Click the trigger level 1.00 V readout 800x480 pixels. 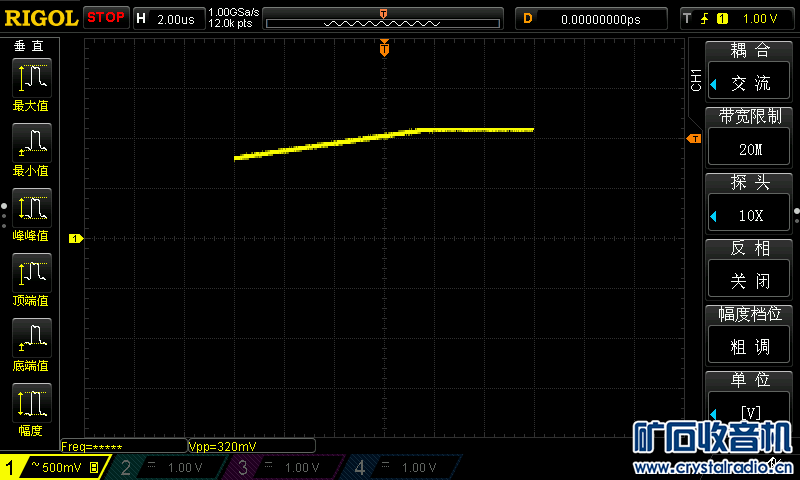coord(760,19)
